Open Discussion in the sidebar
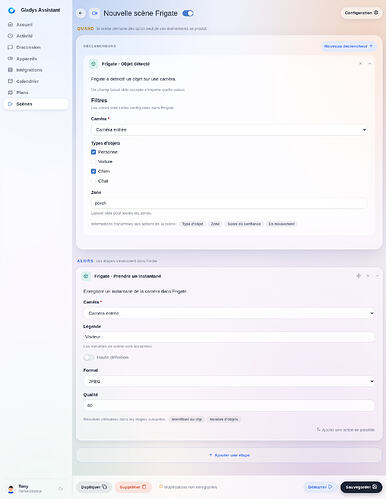Screen dimensions: 386x499 click(x=36, y=47)
